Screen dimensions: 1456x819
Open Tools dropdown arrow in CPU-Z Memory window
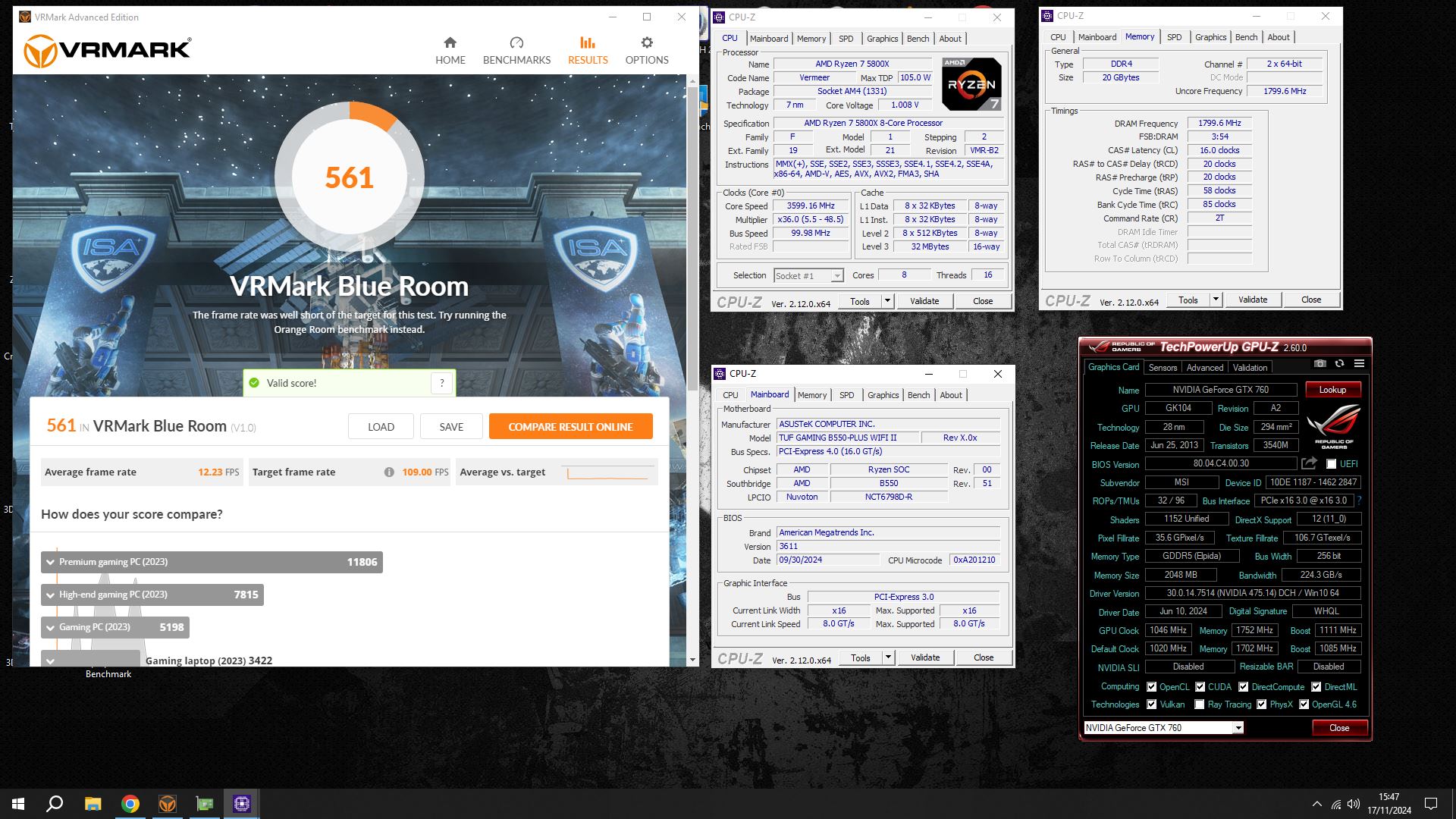point(1216,300)
